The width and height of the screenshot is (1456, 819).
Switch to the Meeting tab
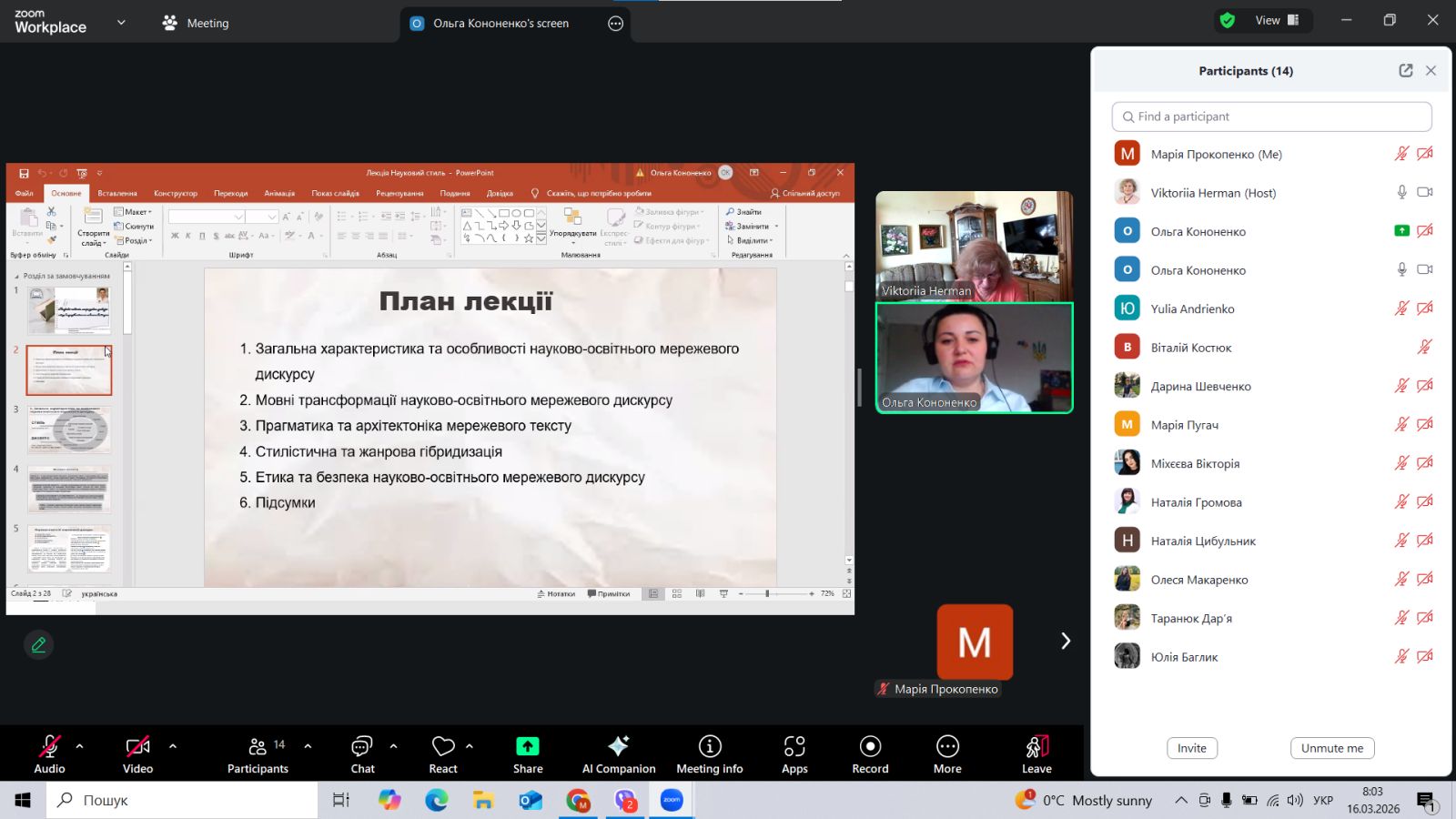(x=197, y=24)
